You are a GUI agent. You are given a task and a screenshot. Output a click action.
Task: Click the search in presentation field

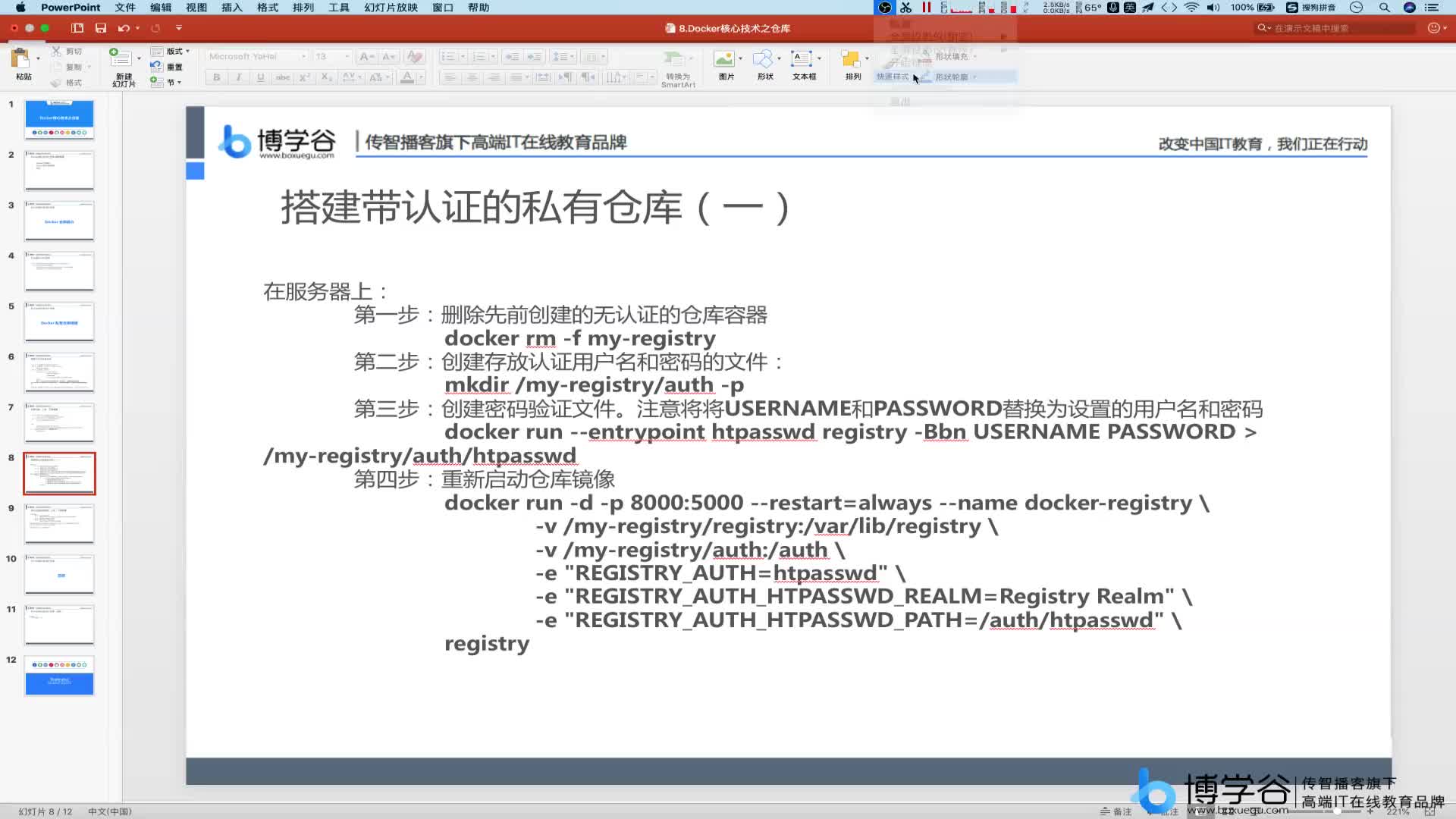coord(1335,28)
